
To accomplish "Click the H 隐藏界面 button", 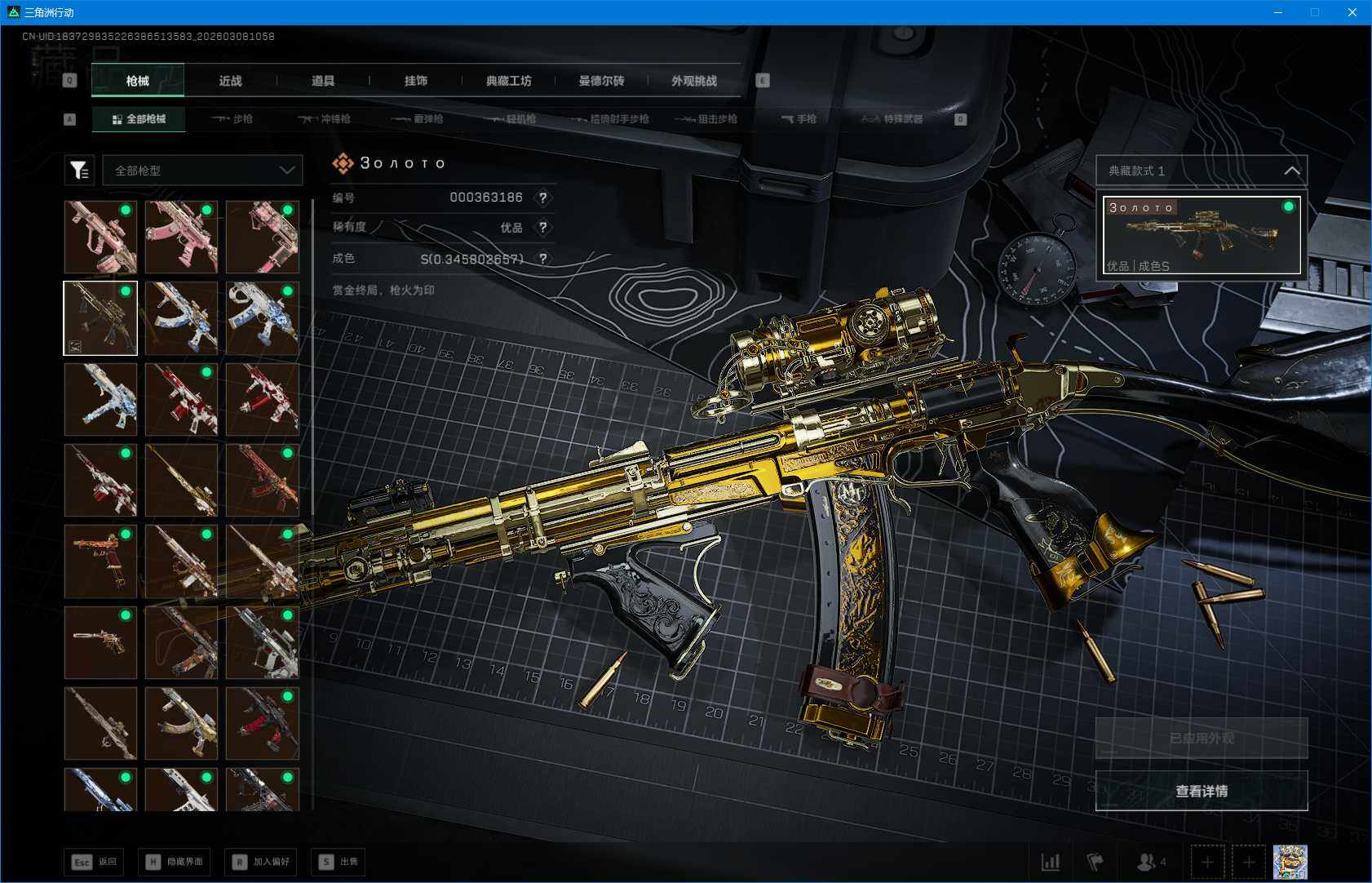I will [175, 862].
